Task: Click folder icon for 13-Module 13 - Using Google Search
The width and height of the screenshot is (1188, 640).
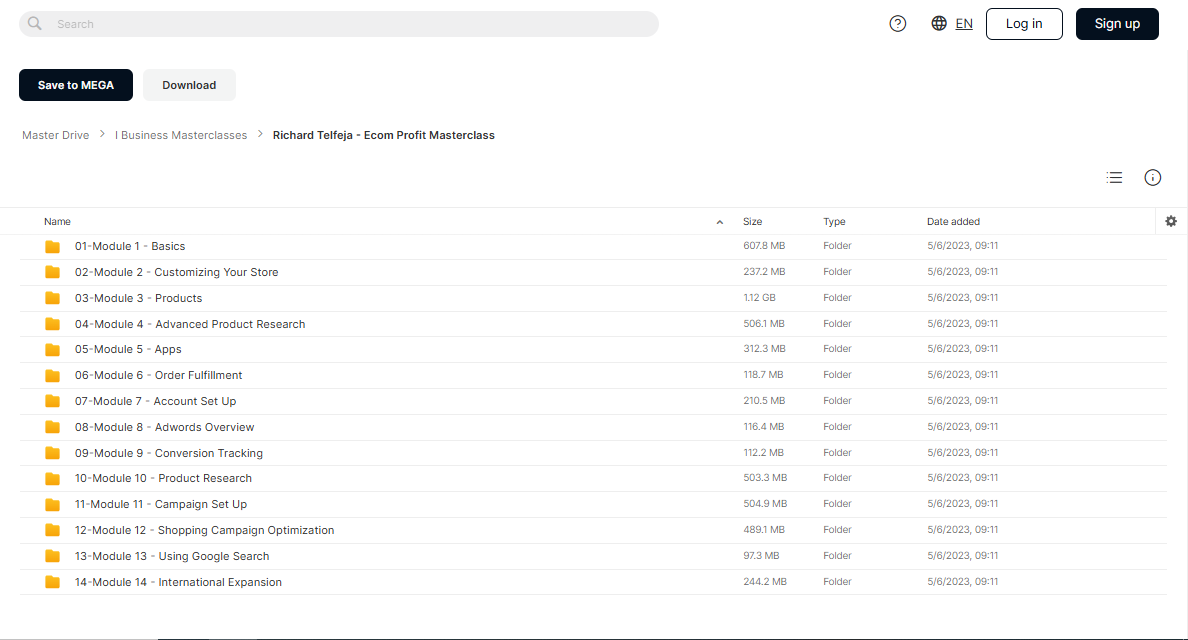Action: pos(52,556)
